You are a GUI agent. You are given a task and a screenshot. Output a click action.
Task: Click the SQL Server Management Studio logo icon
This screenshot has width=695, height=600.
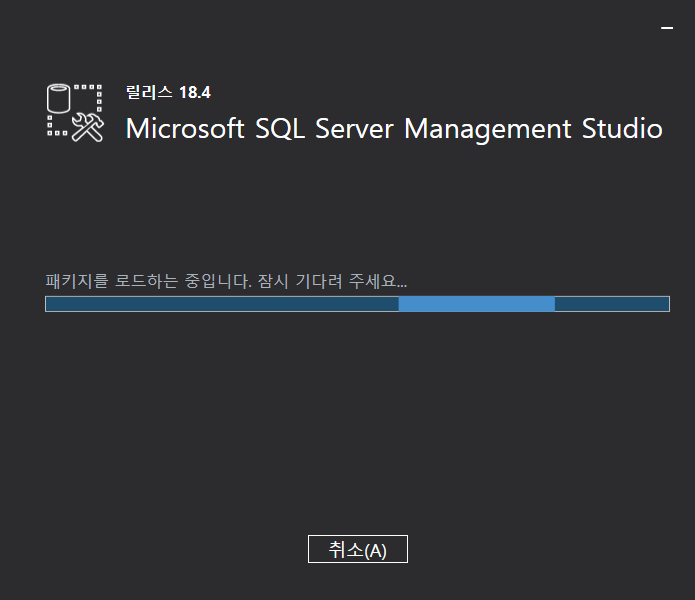[x=75, y=113]
